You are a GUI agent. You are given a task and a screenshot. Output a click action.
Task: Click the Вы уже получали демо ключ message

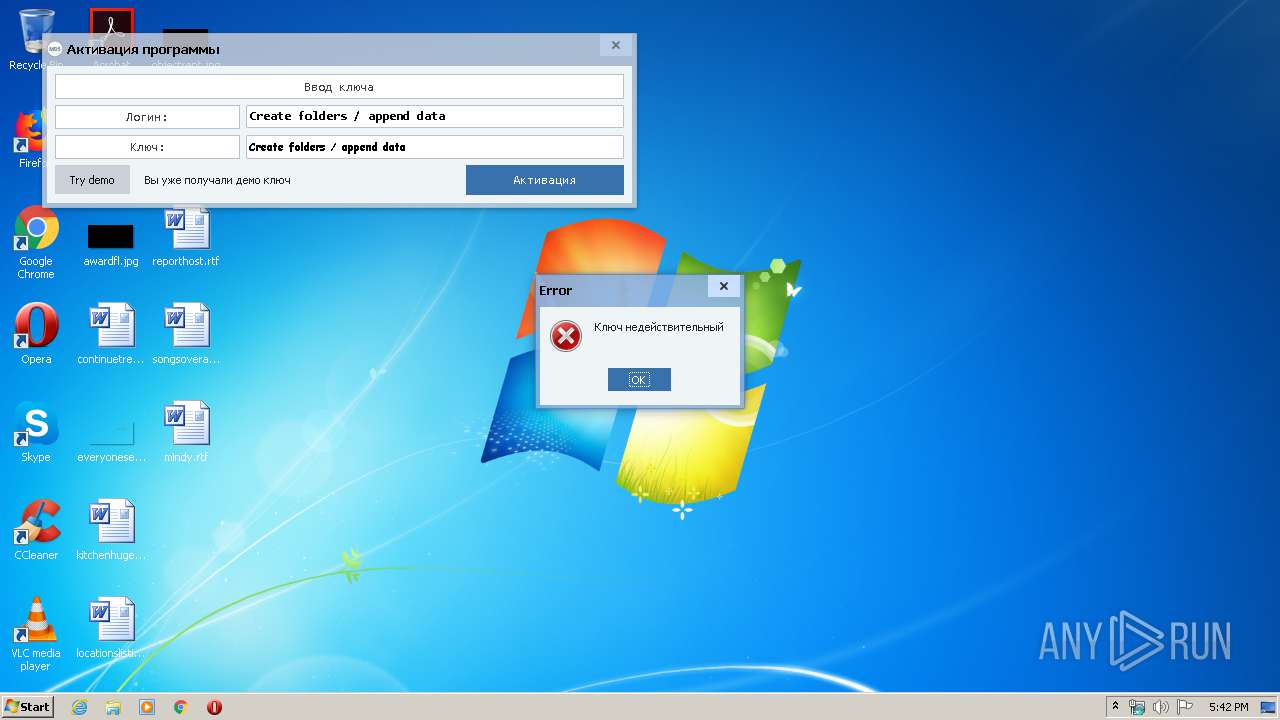(x=217, y=180)
